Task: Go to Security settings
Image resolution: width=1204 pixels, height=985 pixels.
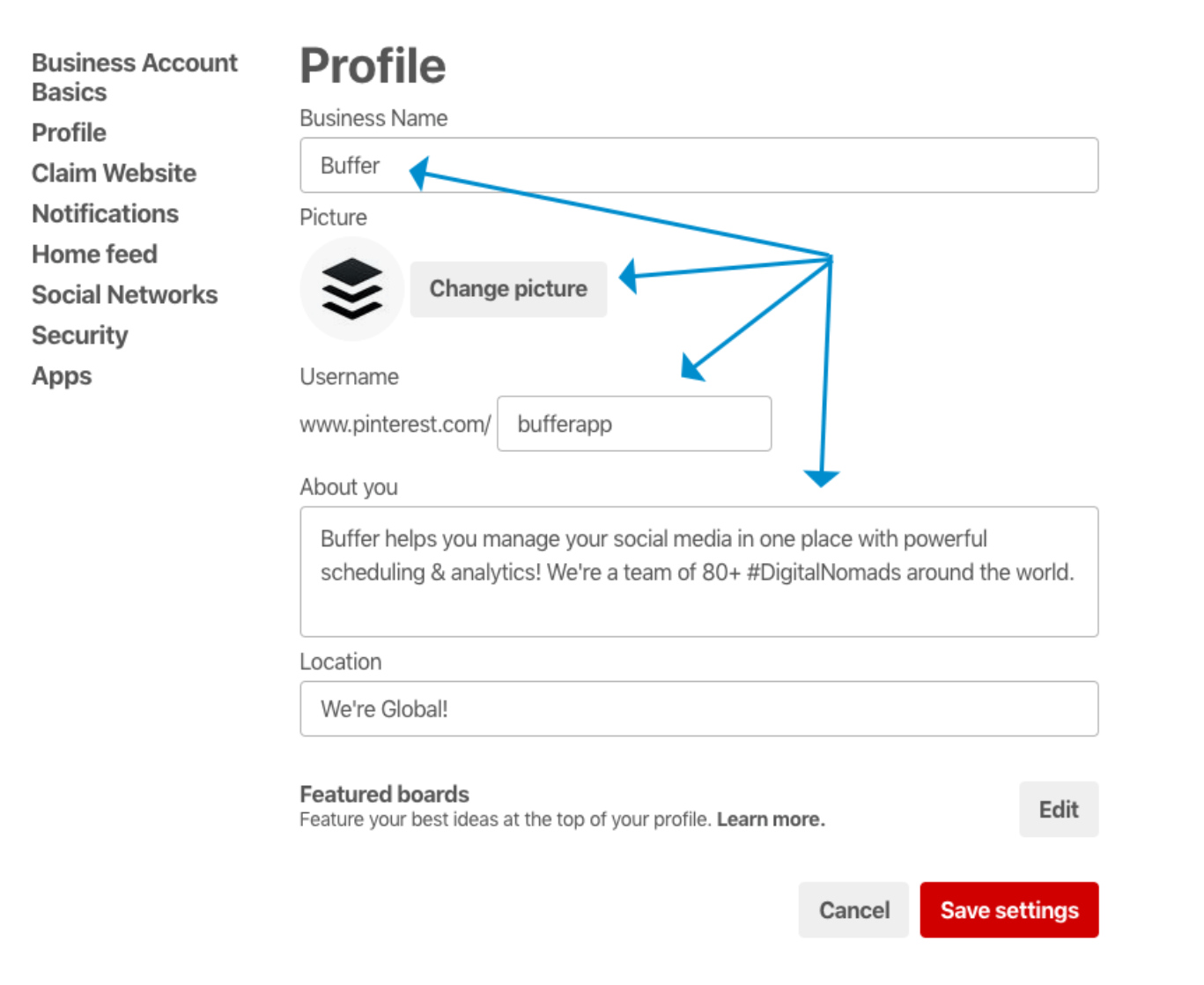Action: tap(79, 336)
